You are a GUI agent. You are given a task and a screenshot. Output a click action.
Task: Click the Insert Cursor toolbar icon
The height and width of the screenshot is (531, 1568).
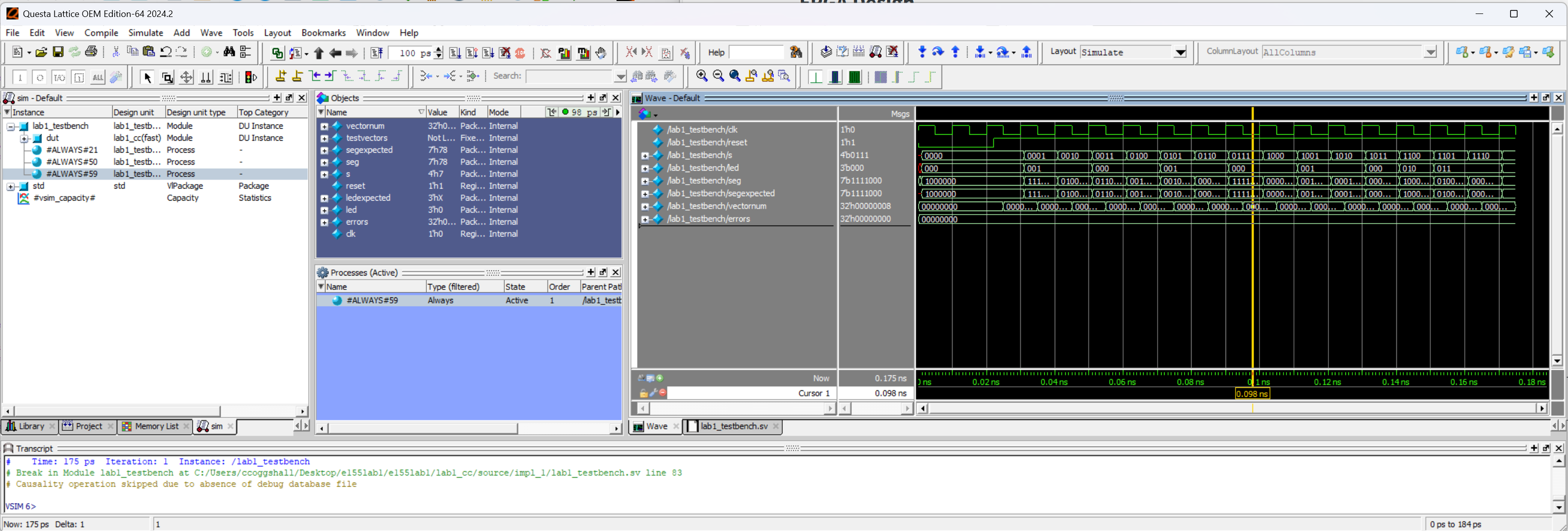281,76
